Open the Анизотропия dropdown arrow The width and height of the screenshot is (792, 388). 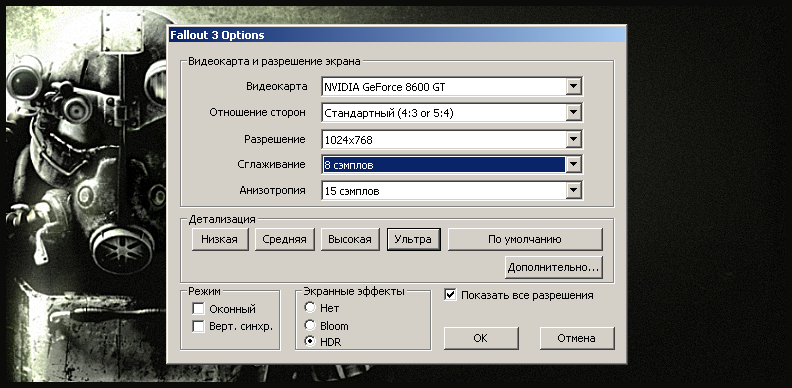click(x=573, y=191)
